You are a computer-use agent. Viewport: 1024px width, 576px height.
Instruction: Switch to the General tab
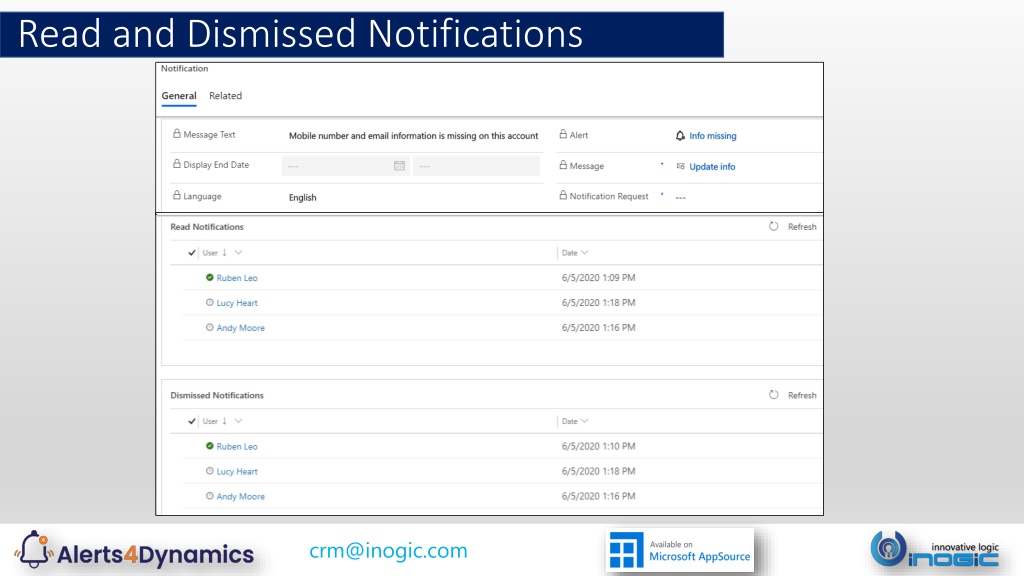pos(179,96)
